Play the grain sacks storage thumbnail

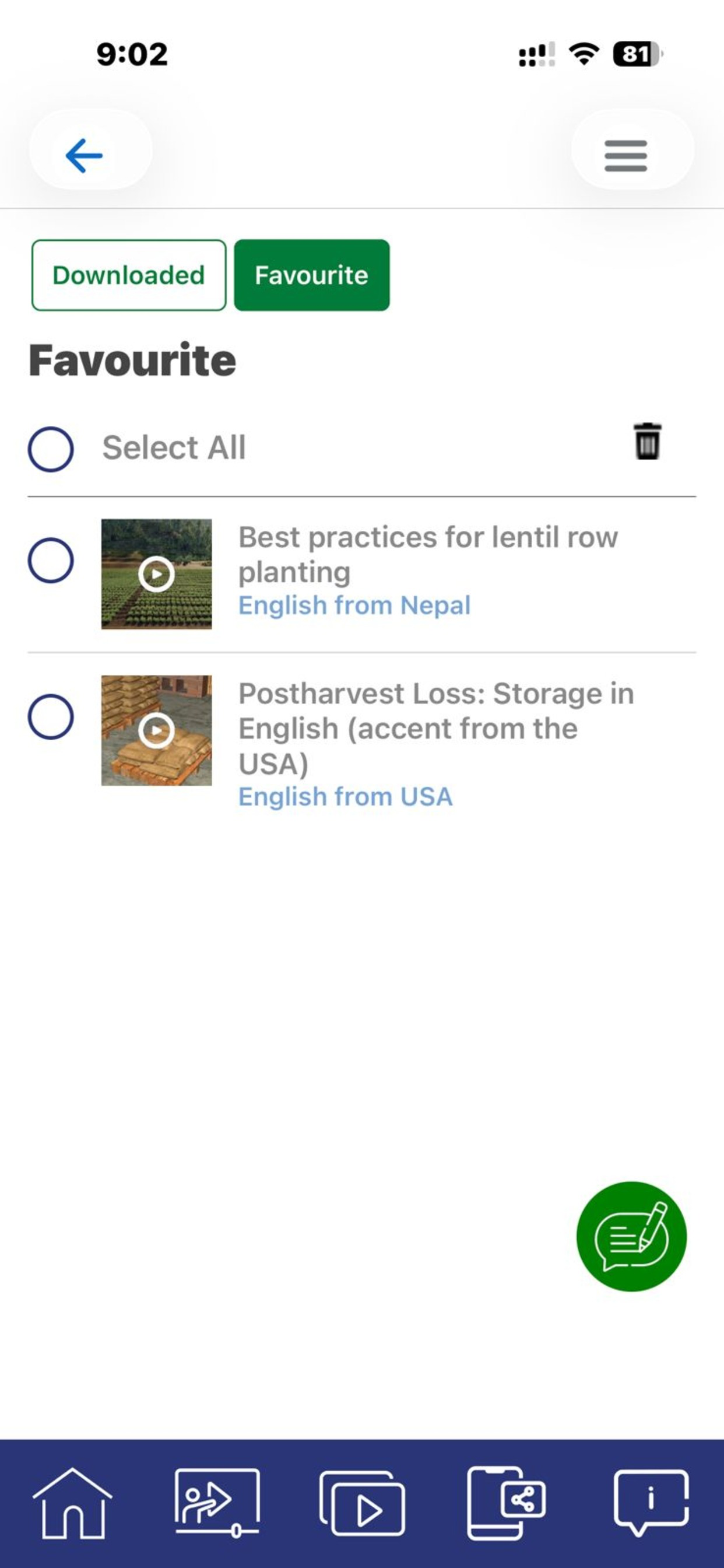[x=156, y=730]
